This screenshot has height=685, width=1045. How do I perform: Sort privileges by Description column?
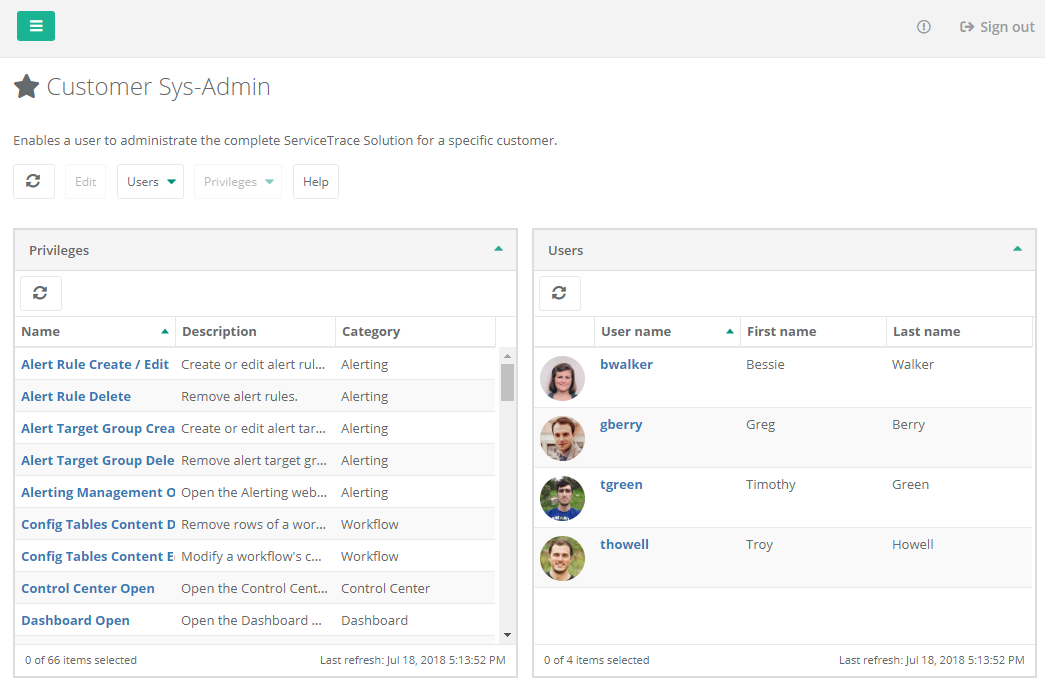point(255,331)
